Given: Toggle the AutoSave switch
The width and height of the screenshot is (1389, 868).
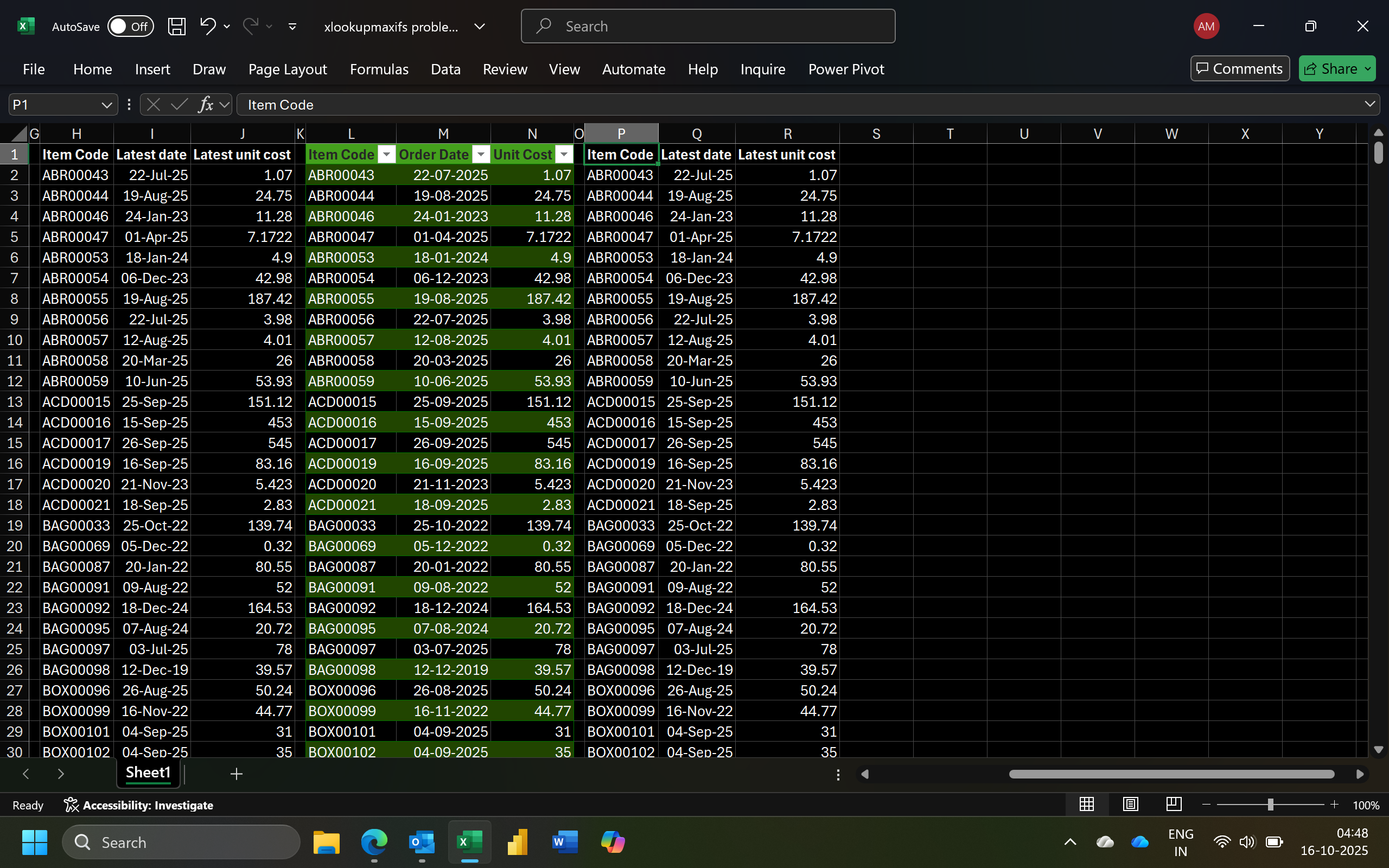Looking at the screenshot, I should pyautogui.click(x=131, y=27).
